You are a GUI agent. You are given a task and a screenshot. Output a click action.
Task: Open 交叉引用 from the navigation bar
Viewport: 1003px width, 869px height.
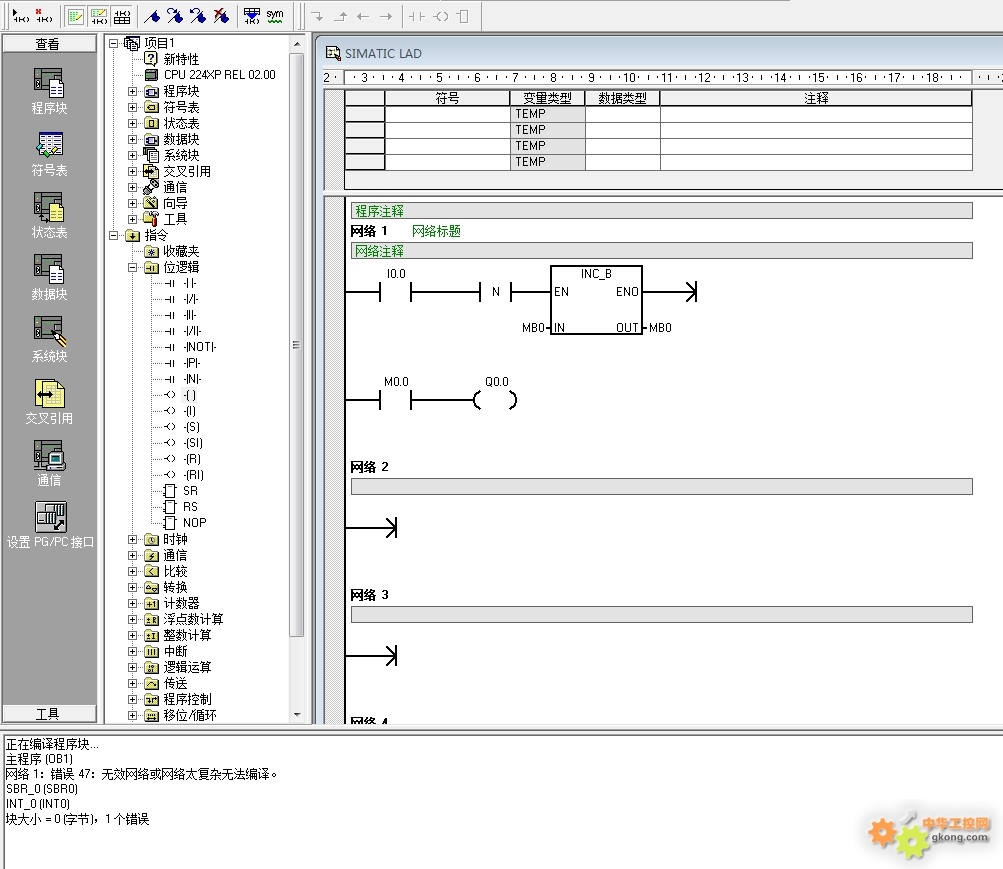49,402
